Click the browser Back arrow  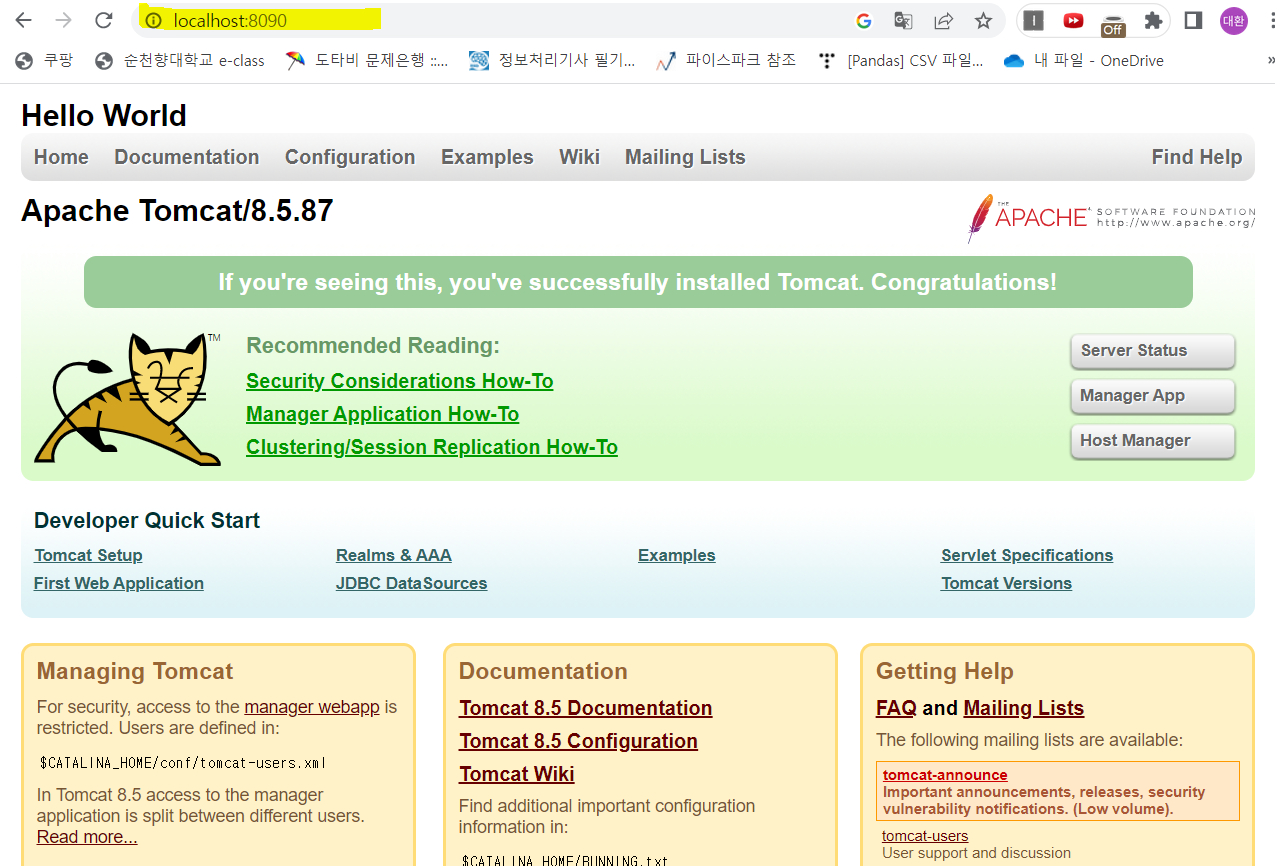coord(23,20)
